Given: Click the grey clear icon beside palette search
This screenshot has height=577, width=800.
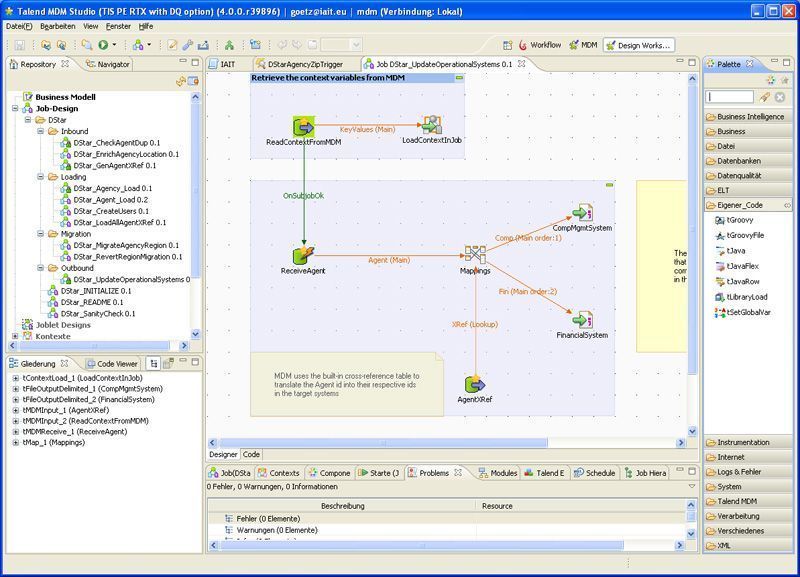Looking at the screenshot, I should click(780, 97).
